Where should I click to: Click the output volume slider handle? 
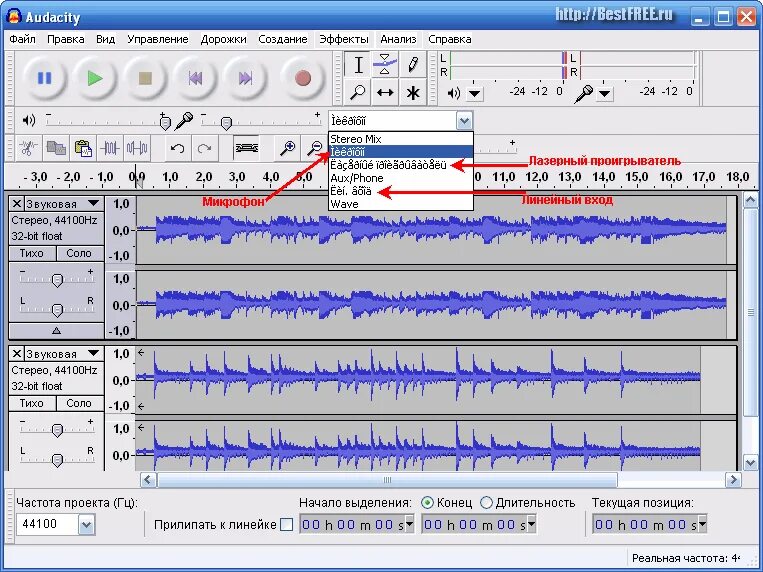(165, 123)
